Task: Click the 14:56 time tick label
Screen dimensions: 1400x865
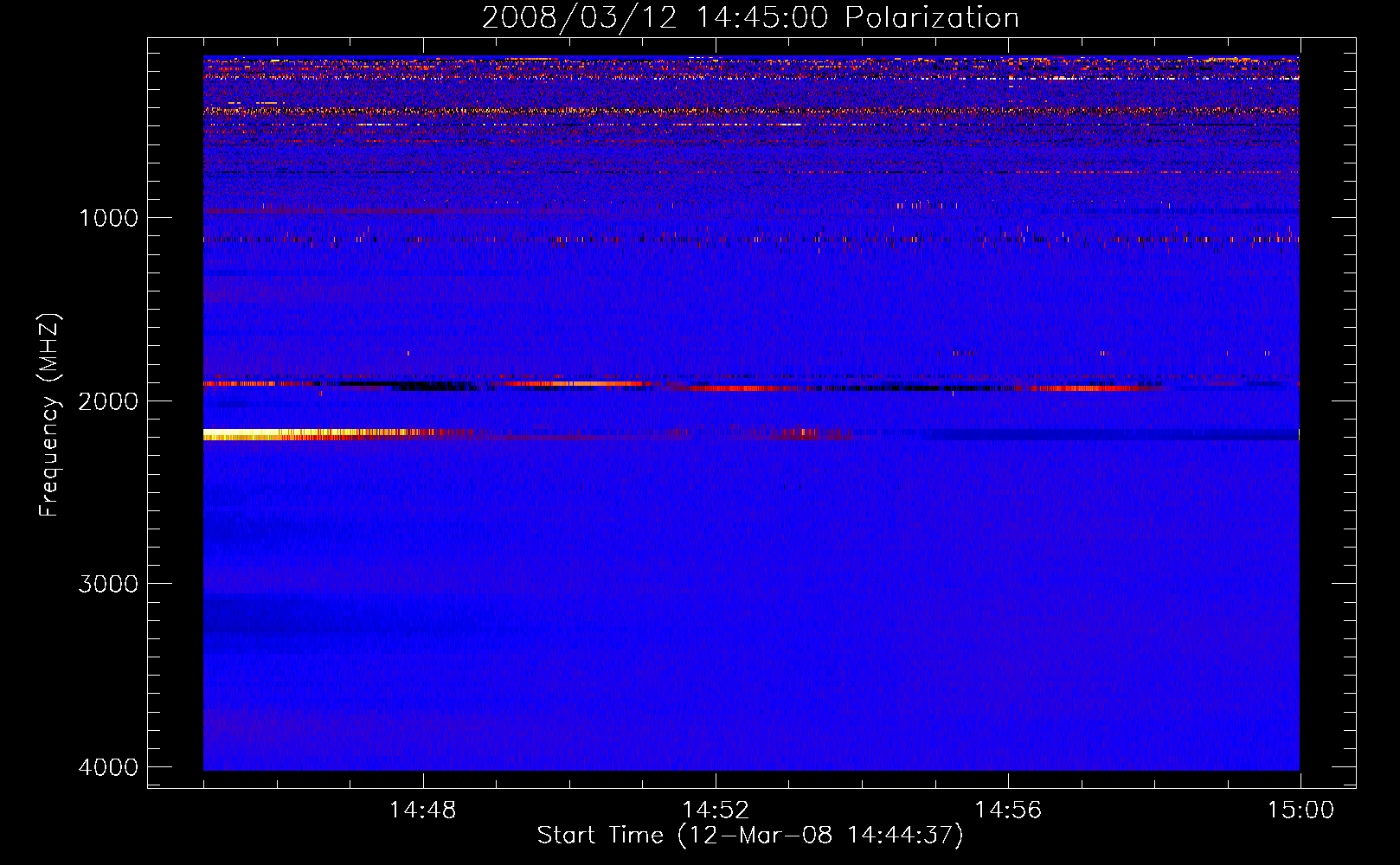Action: [1008, 811]
